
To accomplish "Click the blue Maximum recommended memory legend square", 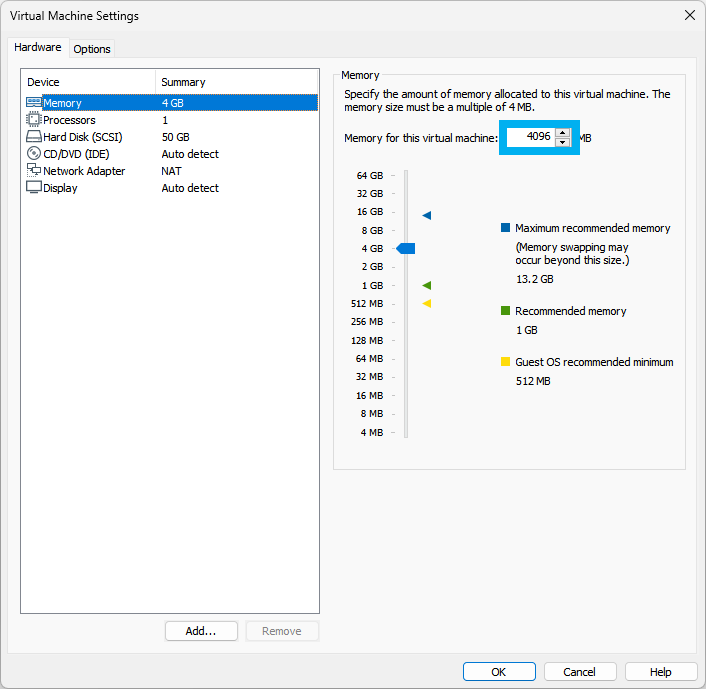I will tap(505, 227).
